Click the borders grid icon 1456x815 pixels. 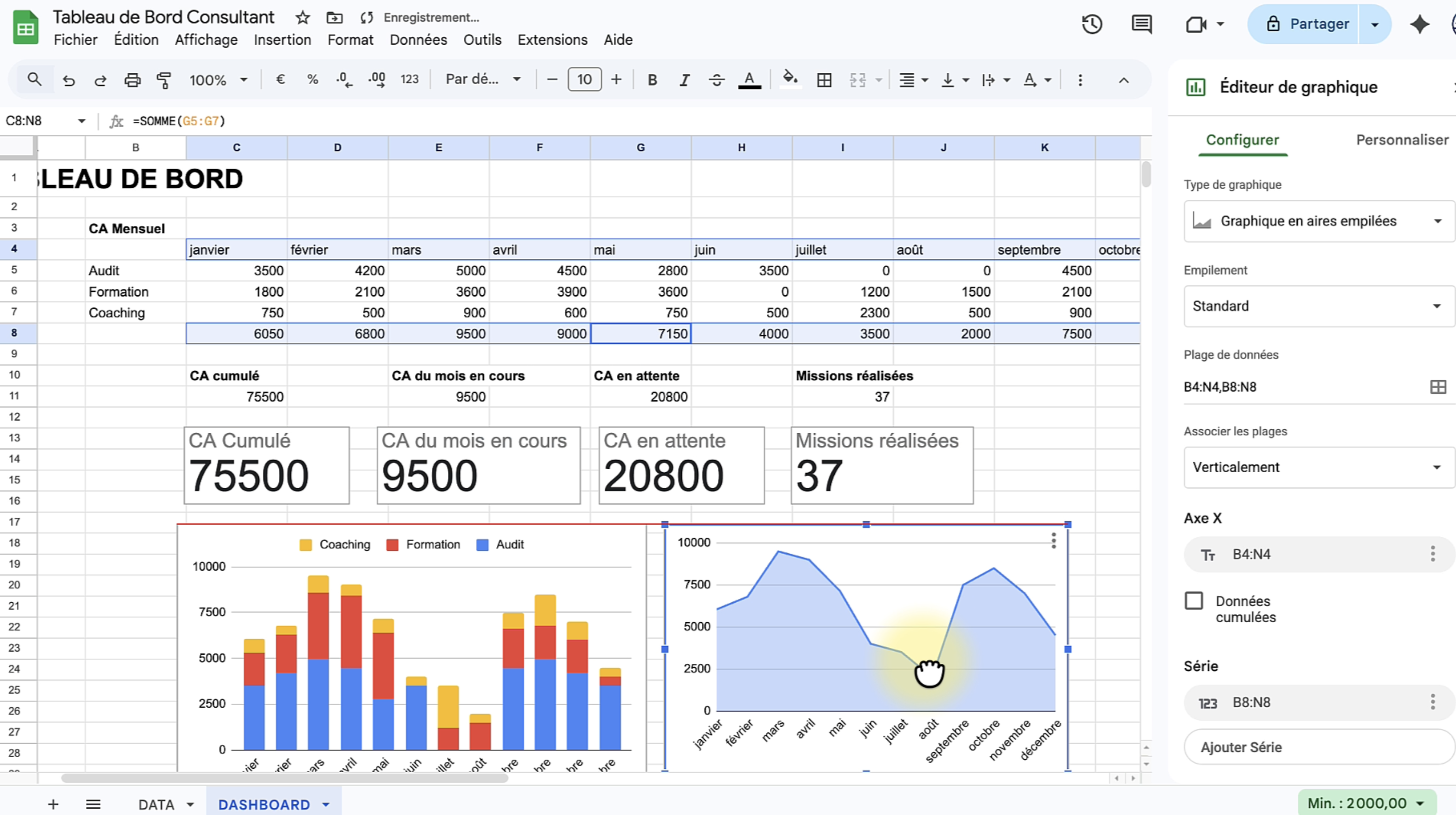(x=824, y=80)
